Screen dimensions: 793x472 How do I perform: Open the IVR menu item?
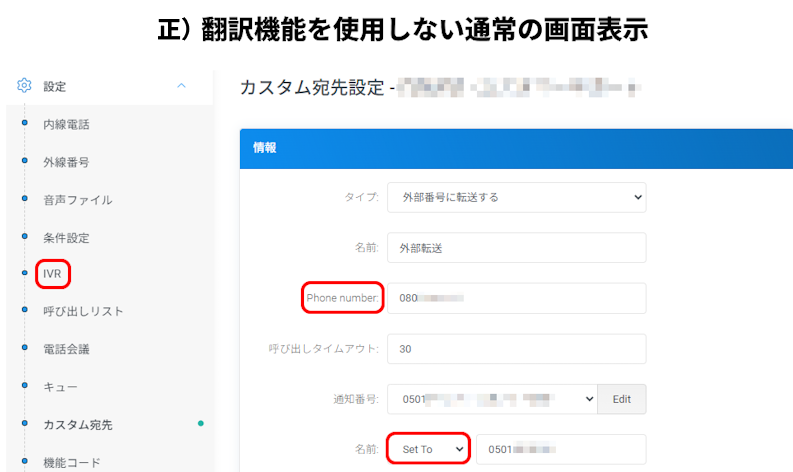click(52, 273)
